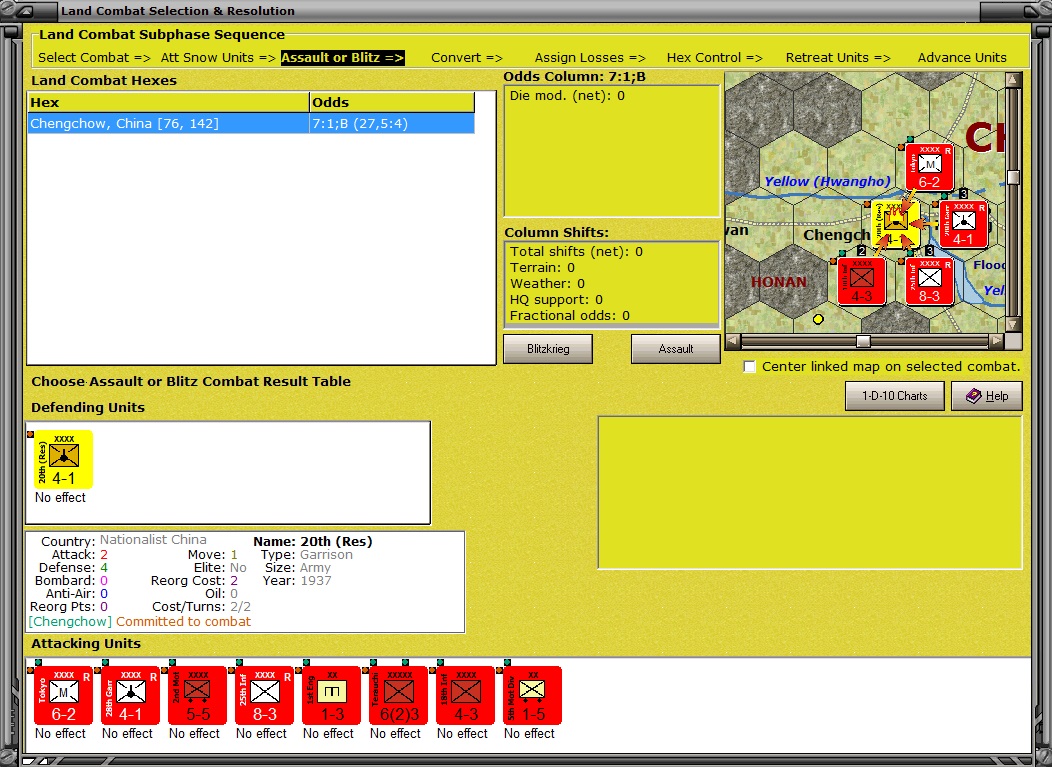Click the Retreat Units subphase step
This screenshot has height=767, width=1052.
click(x=838, y=58)
